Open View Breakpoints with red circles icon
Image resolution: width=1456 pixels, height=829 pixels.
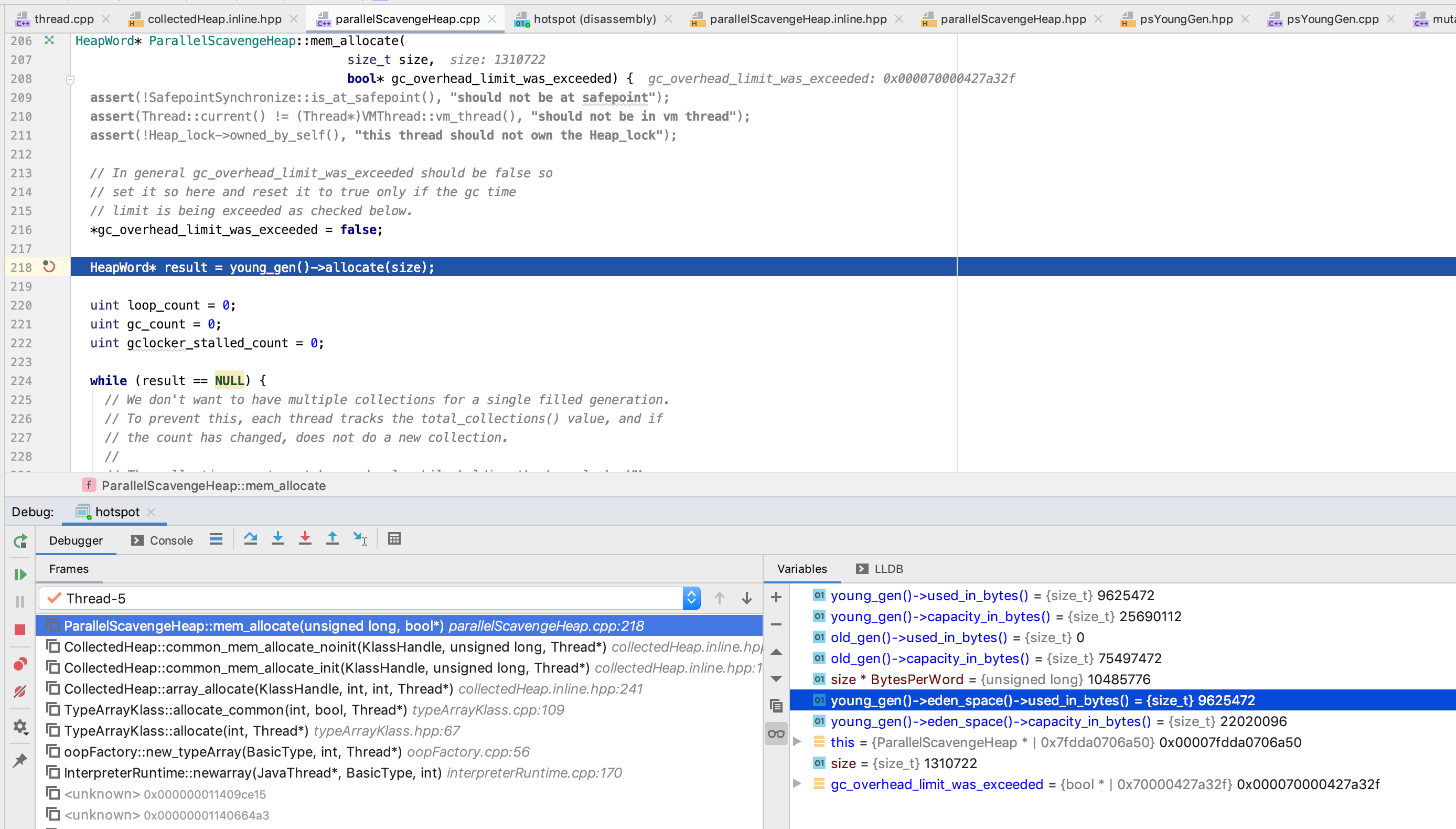(20, 664)
